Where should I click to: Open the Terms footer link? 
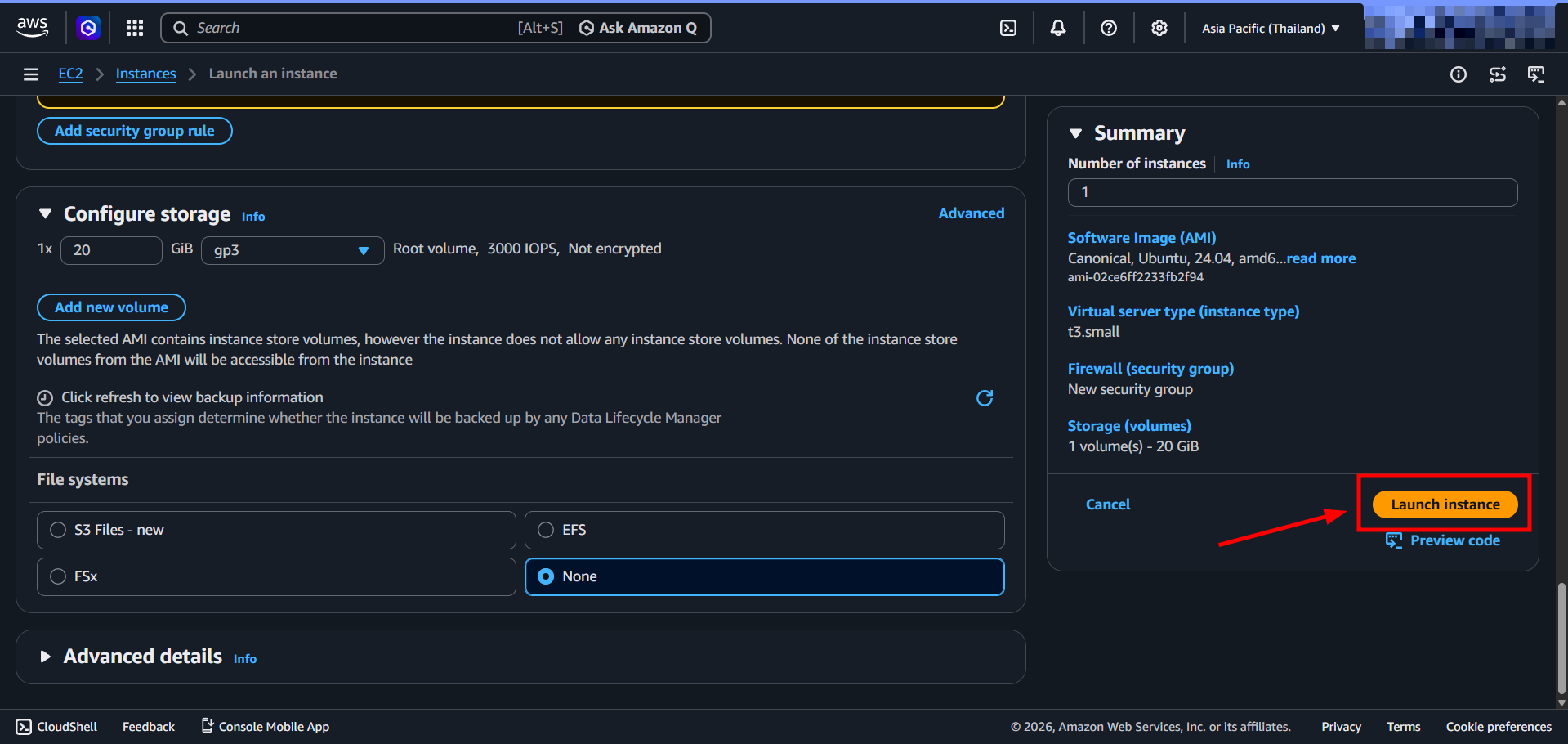click(x=1403, y=727)
